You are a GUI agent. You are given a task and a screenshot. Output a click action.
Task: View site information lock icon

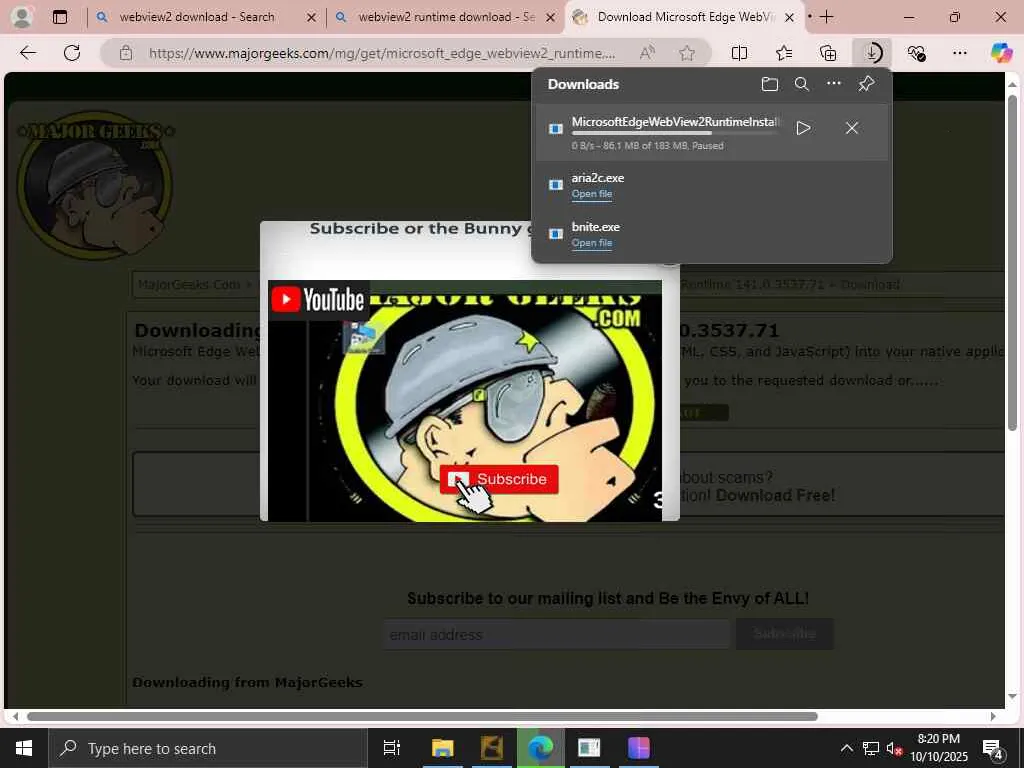click(126, 53)
